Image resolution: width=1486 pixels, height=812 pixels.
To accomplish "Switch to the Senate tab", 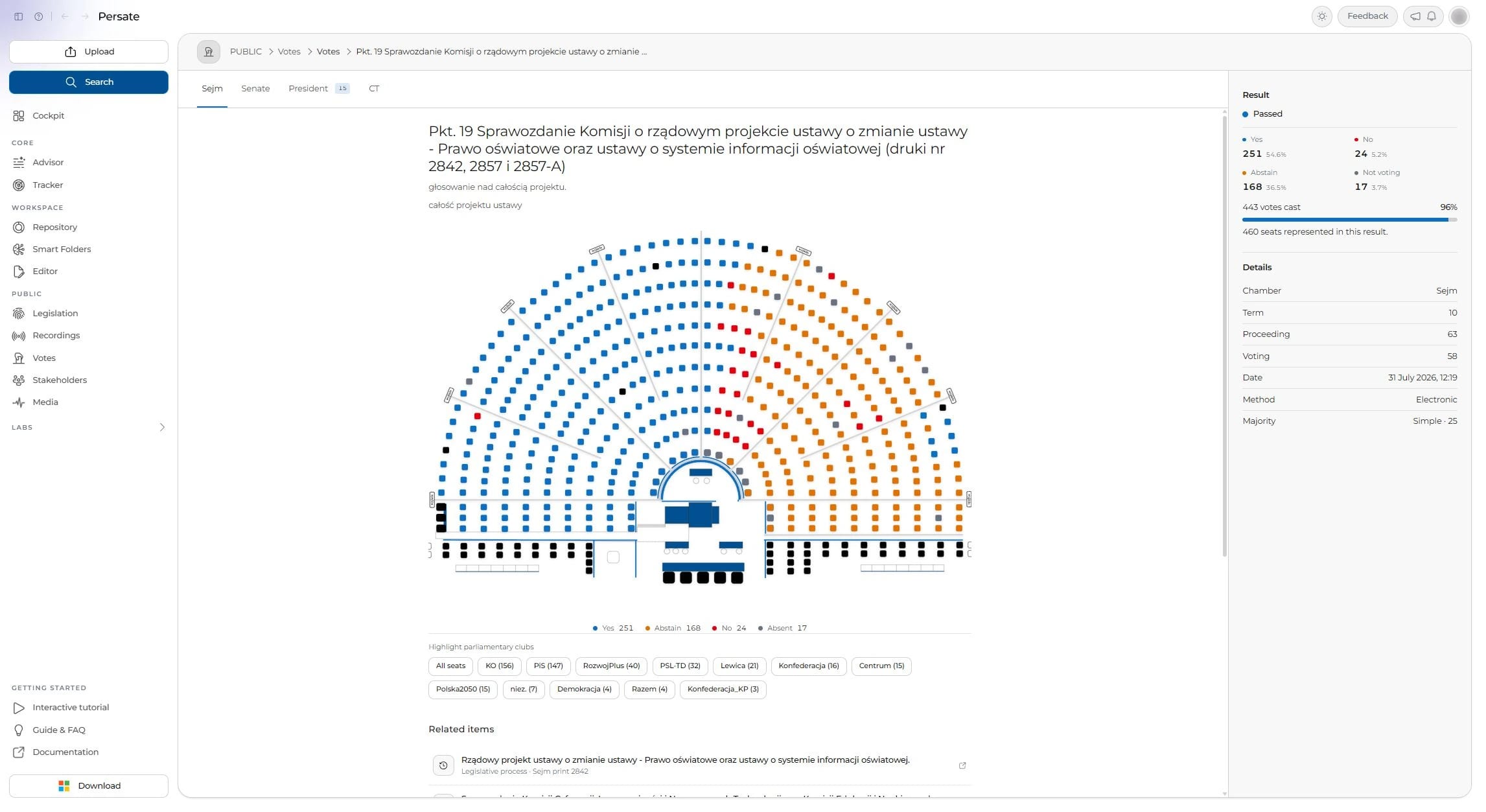I will (255, 89).
